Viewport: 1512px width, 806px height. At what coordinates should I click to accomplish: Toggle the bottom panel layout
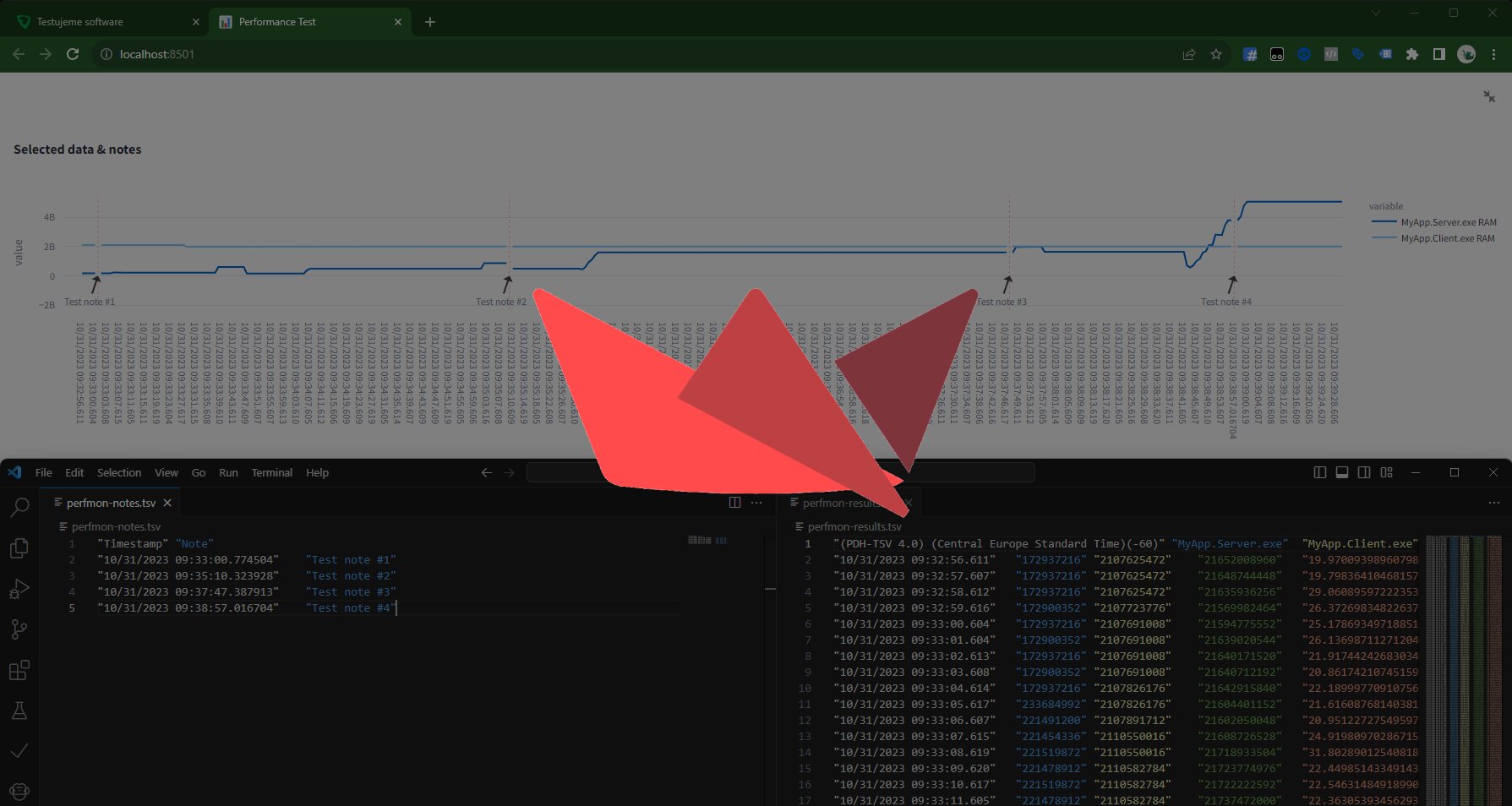(1341, 472)
